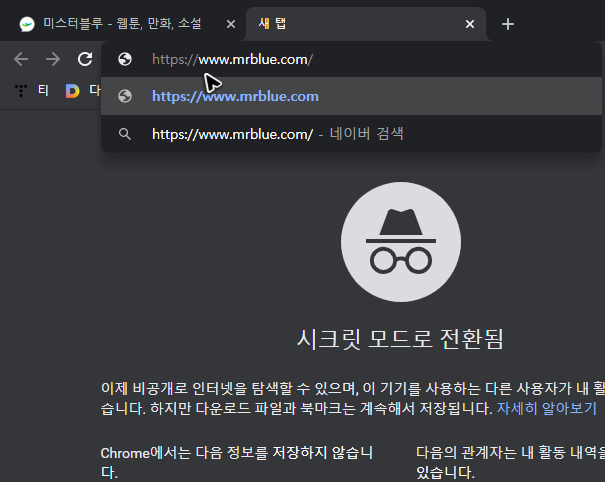Switch to the 미스터블루 tab
The height and width of the screenshot is (482, 605).
[123, 24]
